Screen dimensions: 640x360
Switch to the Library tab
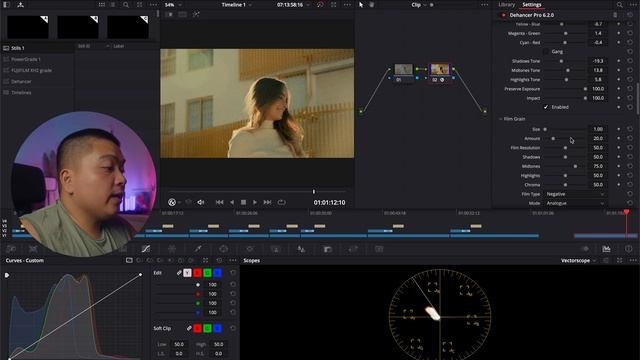pos(507,4)
